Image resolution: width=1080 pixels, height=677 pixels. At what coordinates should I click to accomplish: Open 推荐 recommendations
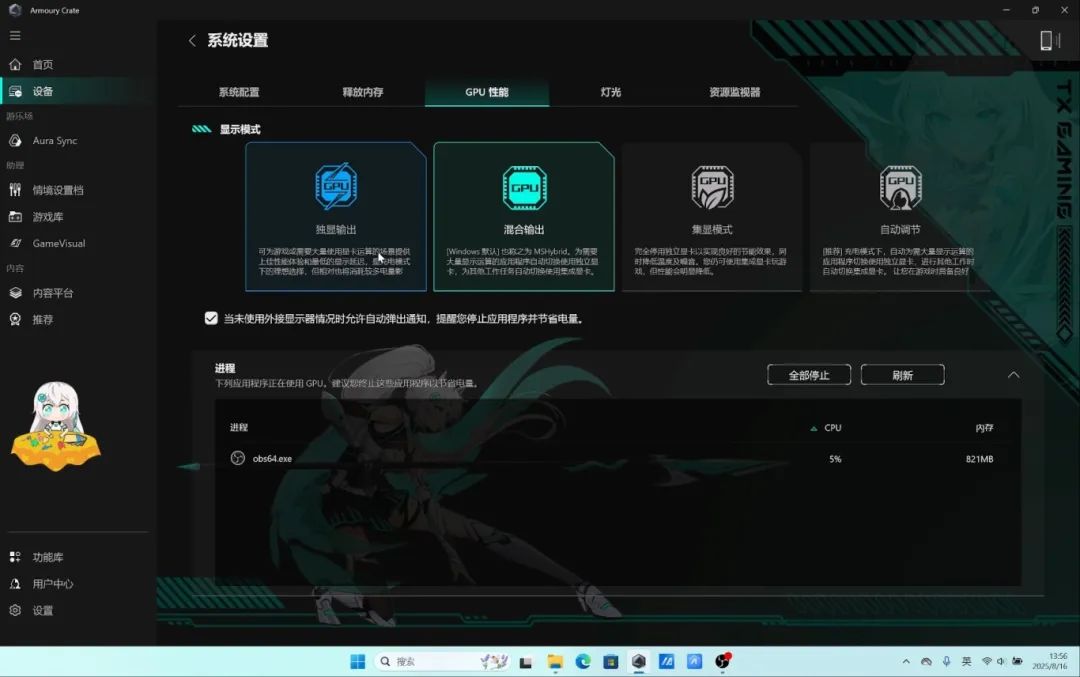click(43, 320)
